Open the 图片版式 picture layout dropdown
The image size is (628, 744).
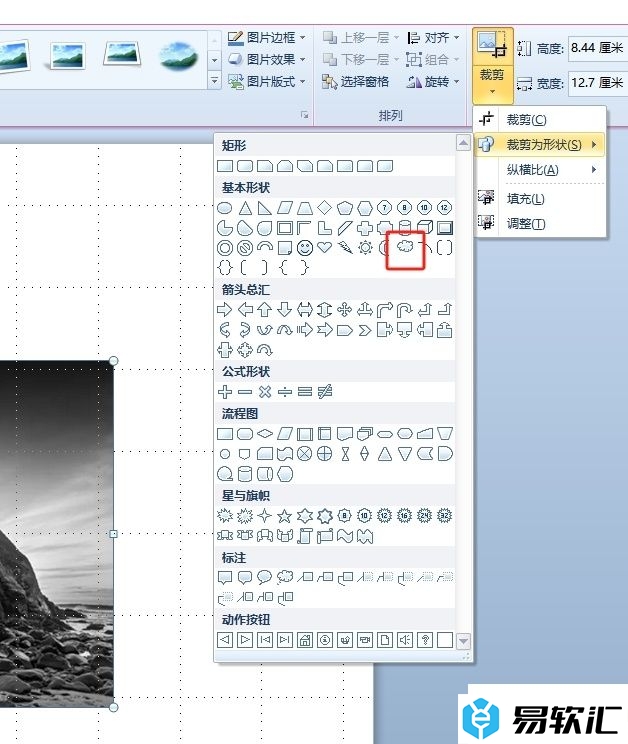point(267,81)
